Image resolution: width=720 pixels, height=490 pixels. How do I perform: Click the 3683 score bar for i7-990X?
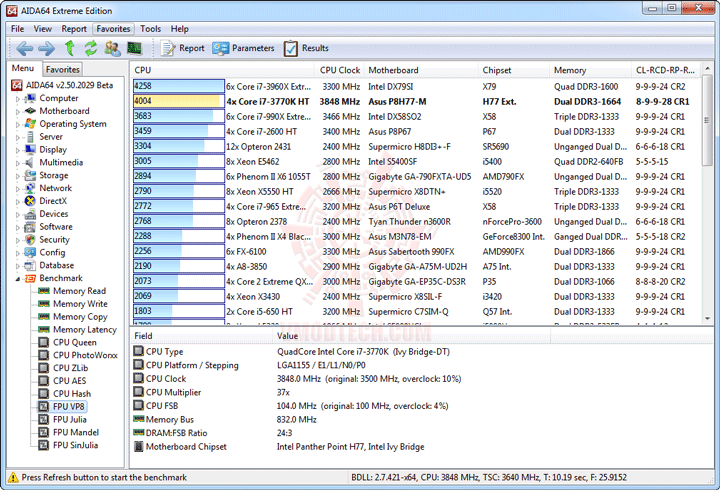pyautogui.click(x=179, y=116)
